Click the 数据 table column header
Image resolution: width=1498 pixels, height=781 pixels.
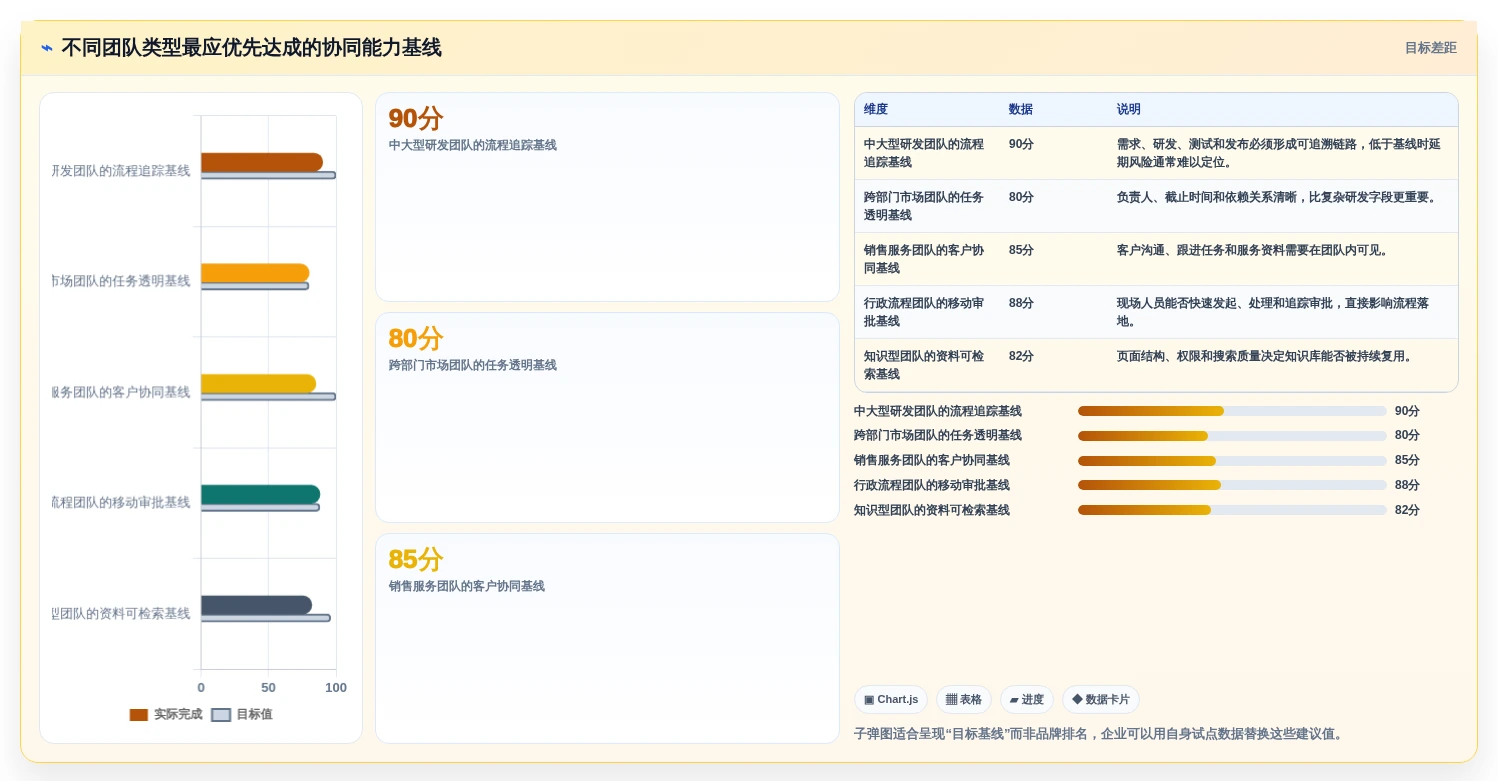point(1021,109)
